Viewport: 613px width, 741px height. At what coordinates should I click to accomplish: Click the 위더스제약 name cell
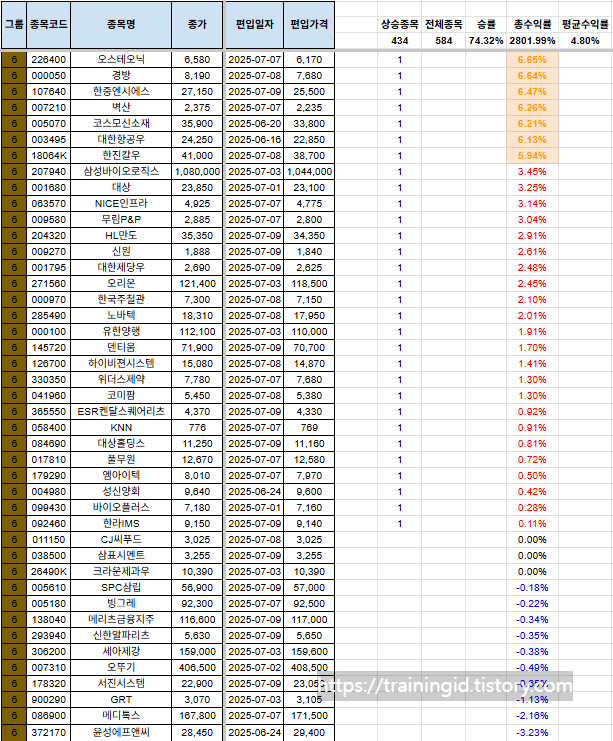121,380
